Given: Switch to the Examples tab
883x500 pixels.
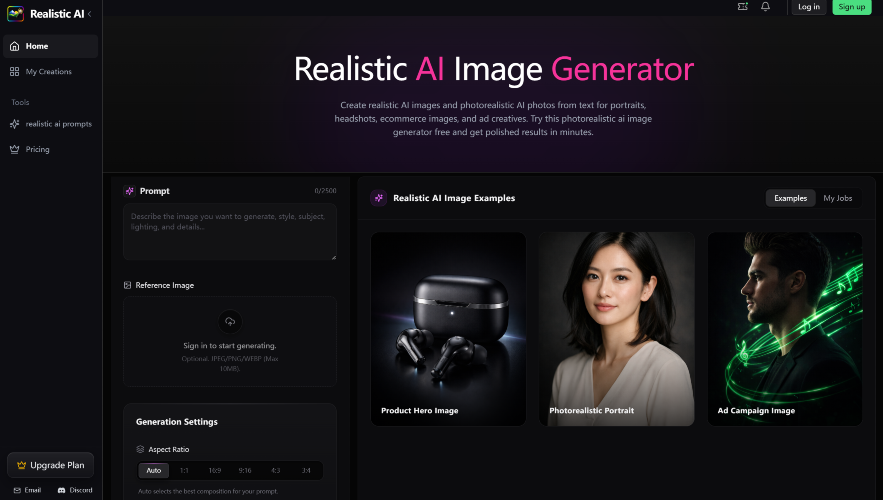Looking at the screenshot, I should click(790, 198).
